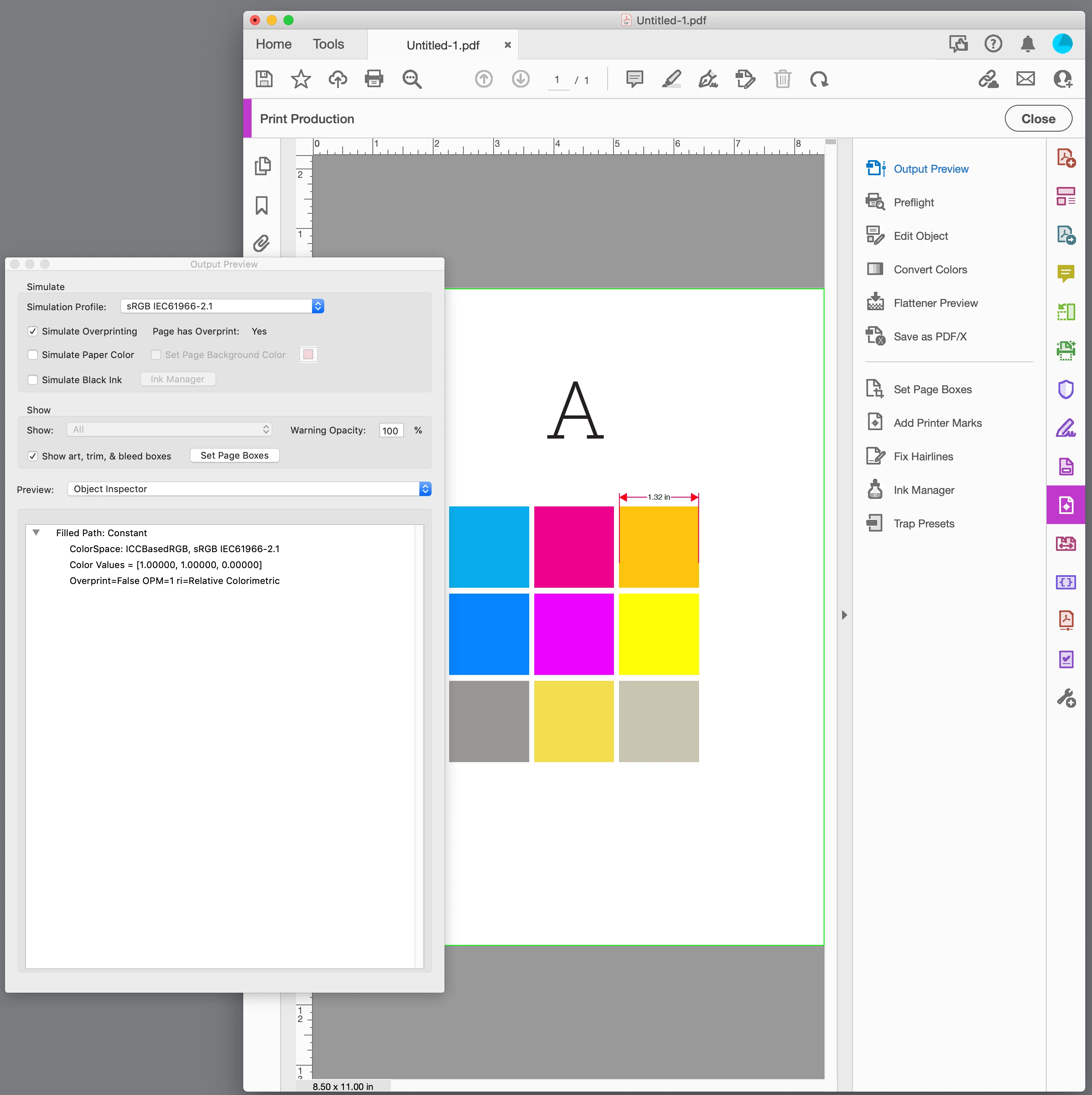Click the Set Page Boxes button
This screenshot has height=1095, width=1092.
click(x=234, y=456)
